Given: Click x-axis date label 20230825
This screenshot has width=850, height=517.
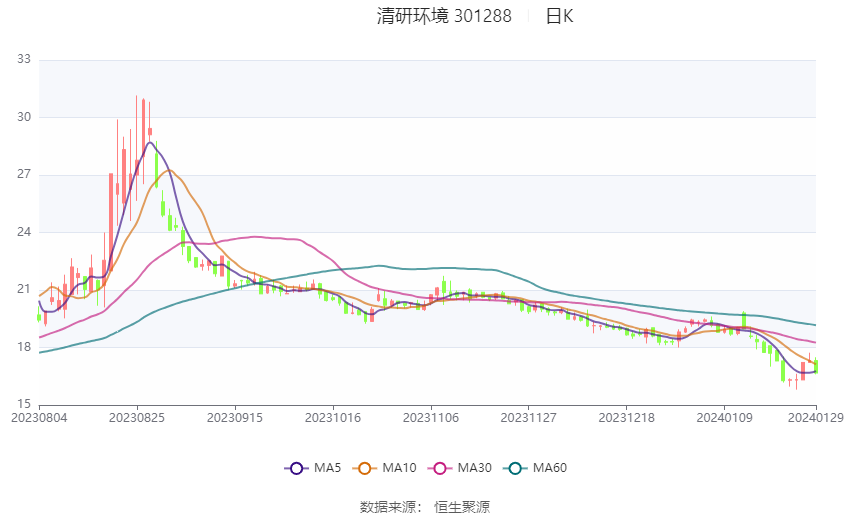Looking at the screenshot, I should click(x=137, y=418).
